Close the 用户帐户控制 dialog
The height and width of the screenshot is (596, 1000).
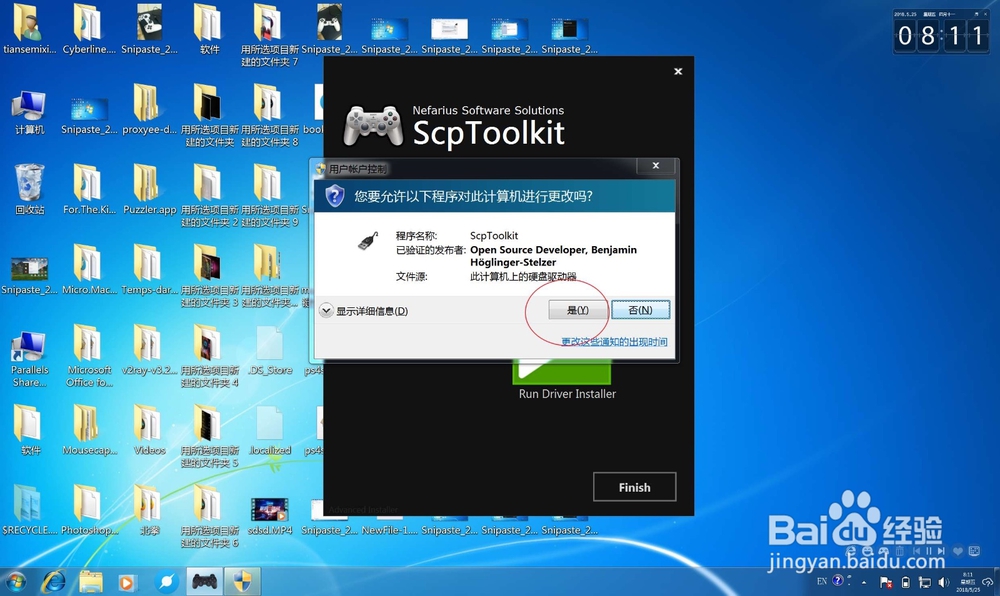pyautogui.click(x=656, y=166)
